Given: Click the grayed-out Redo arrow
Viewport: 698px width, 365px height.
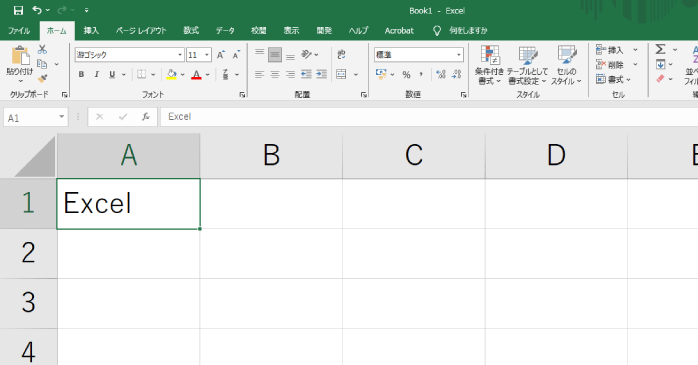Looking at the screenshot, I should 62,10.
